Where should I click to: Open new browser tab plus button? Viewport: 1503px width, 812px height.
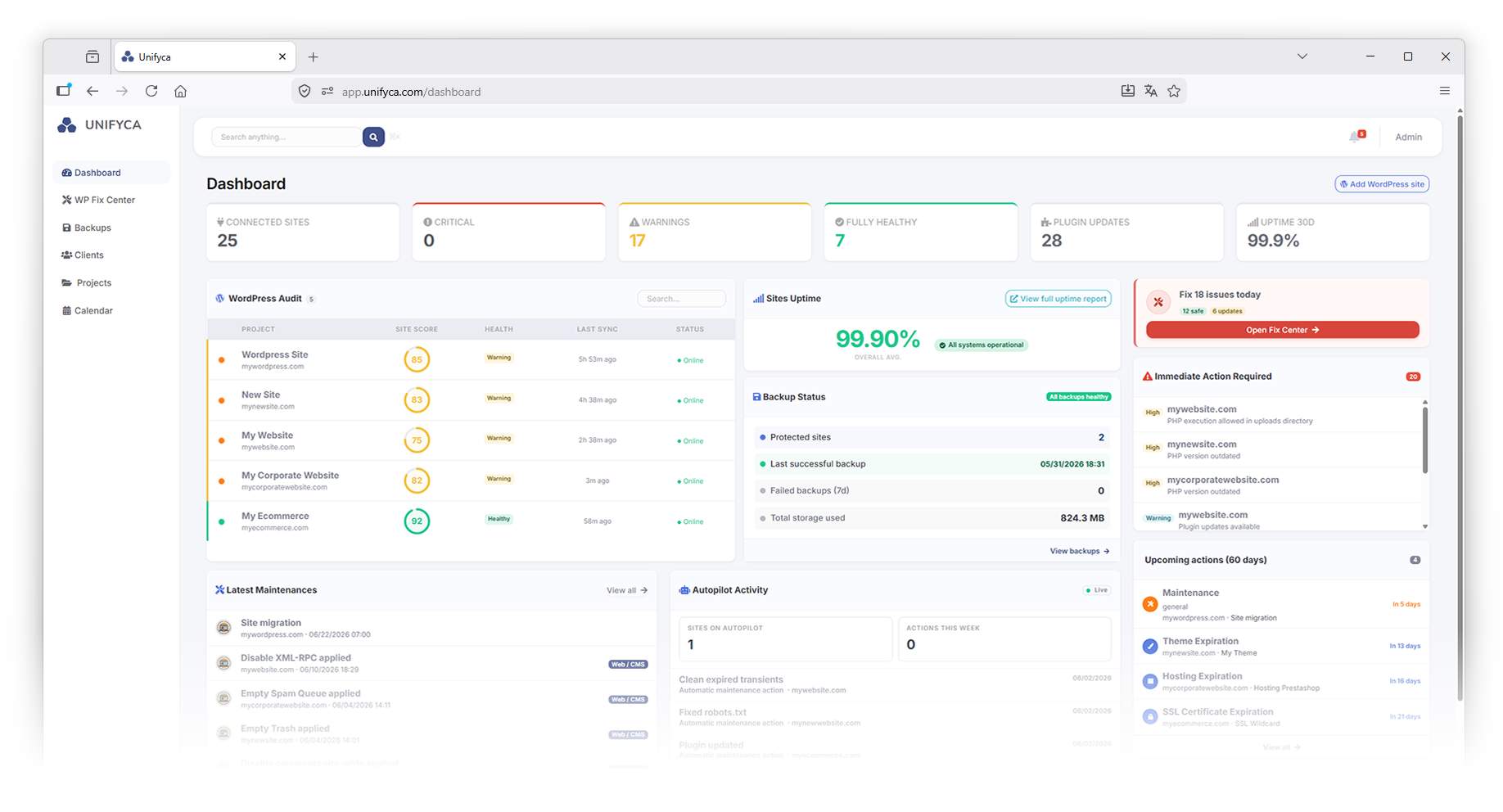313,56
